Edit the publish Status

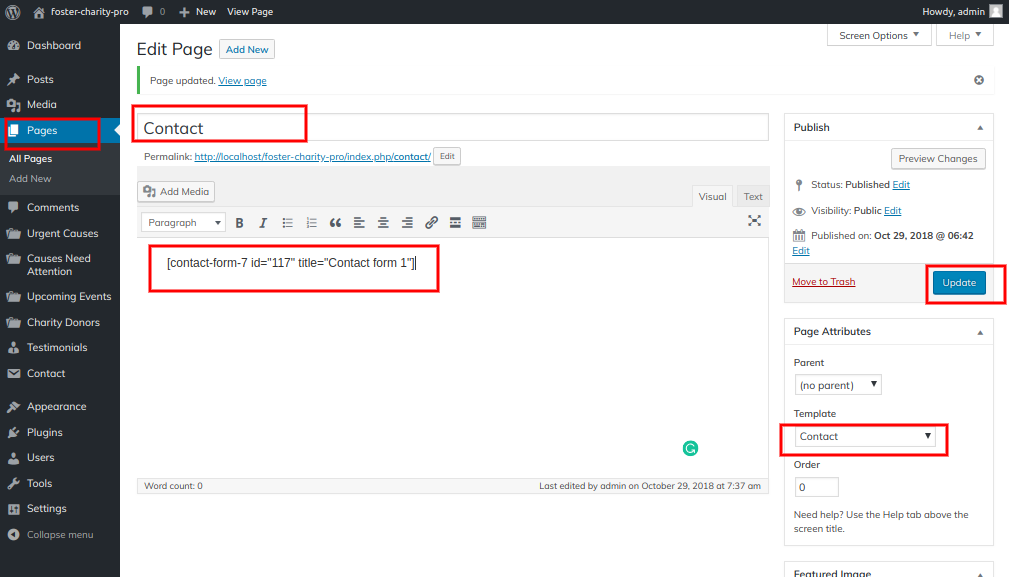pos(901,185)
